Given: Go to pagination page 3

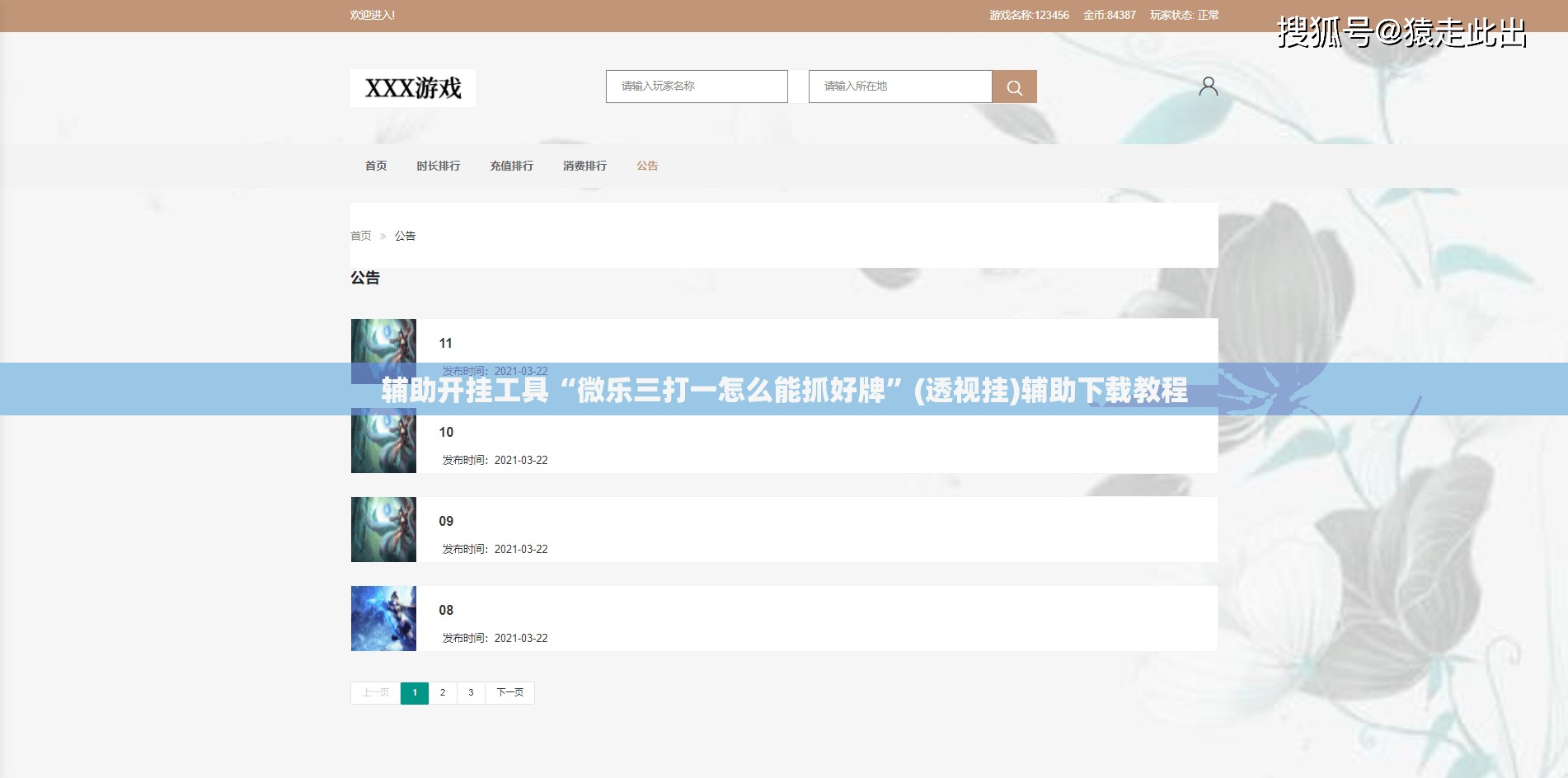Looking at the screenshot, I should (471, 693).
